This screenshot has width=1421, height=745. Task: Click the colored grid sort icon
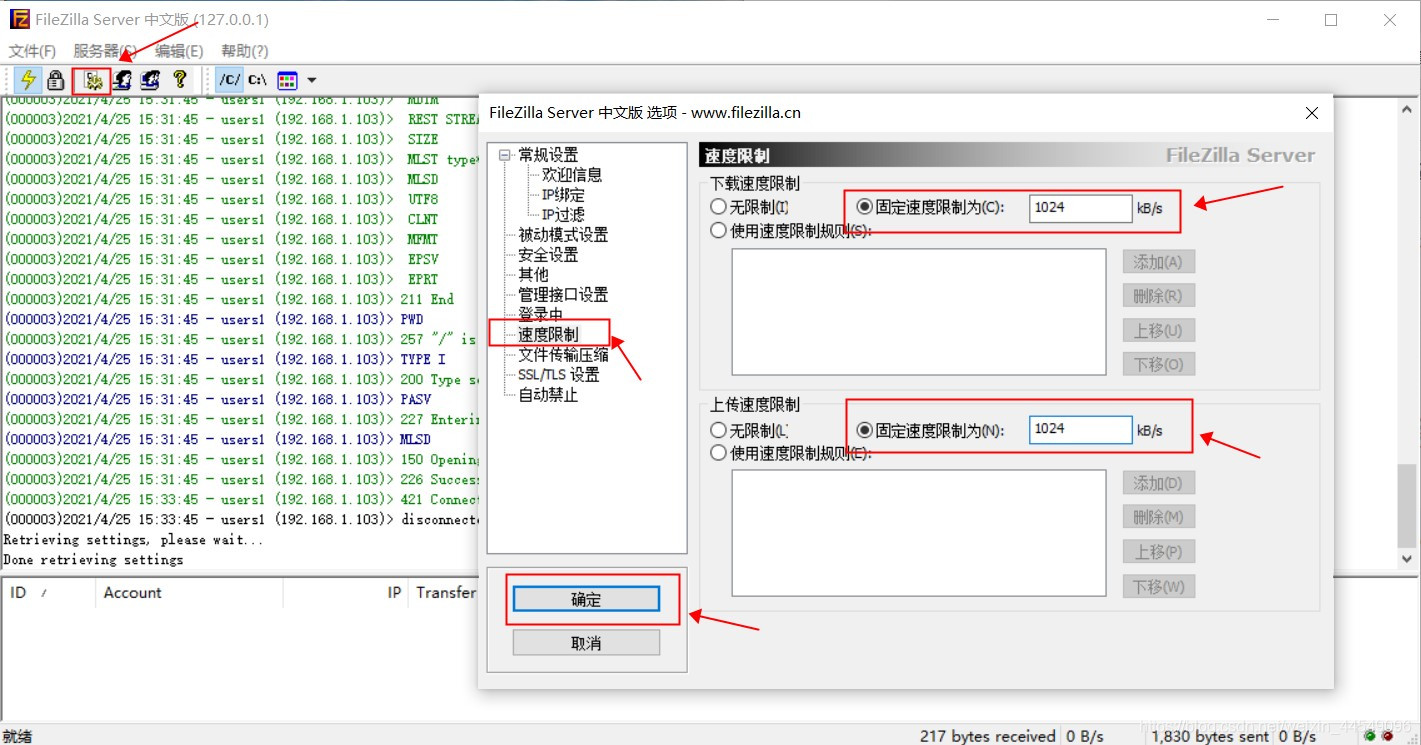[287, 80]
